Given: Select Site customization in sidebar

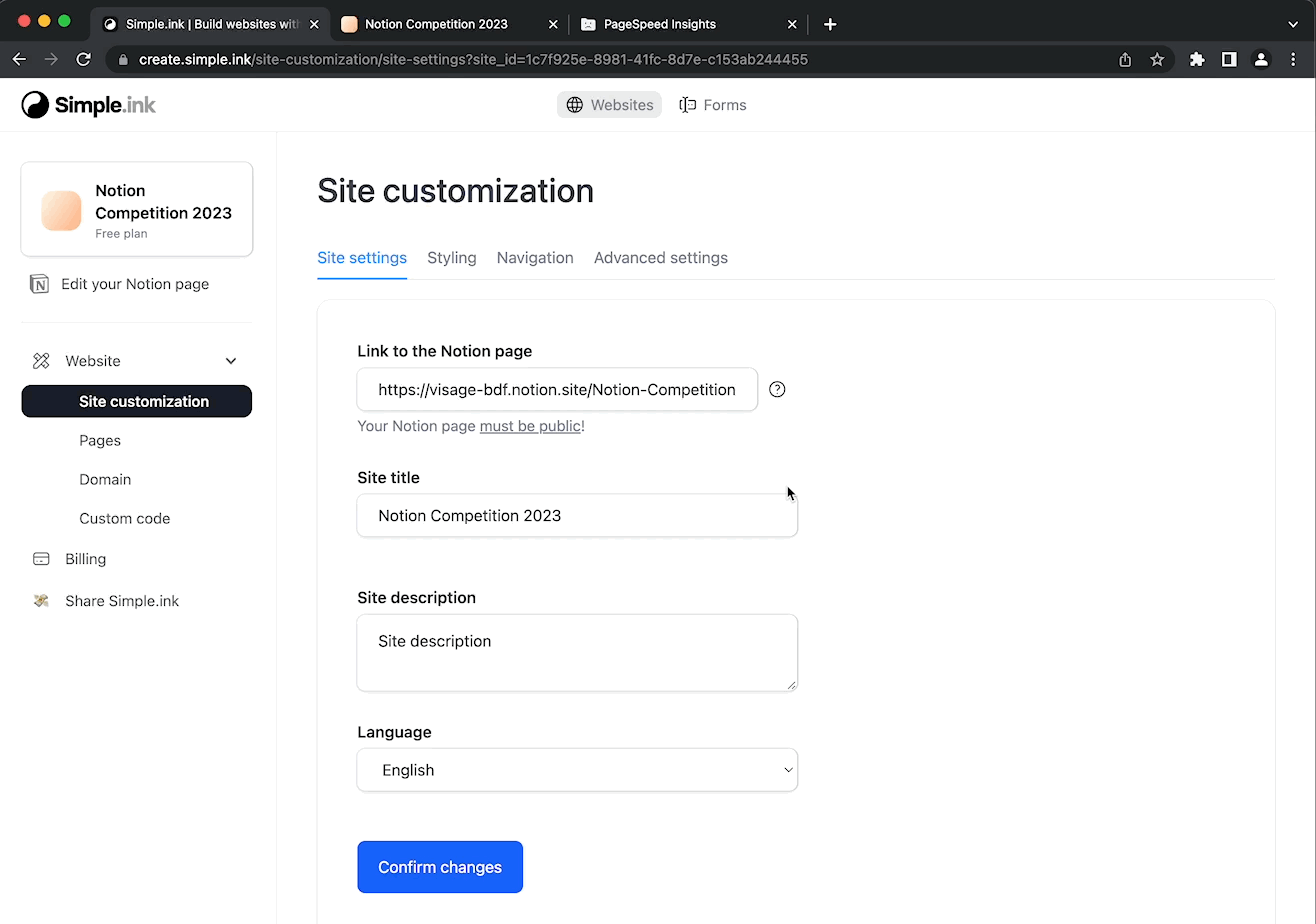Looking at the screenshot, I should tap(137, 401).
